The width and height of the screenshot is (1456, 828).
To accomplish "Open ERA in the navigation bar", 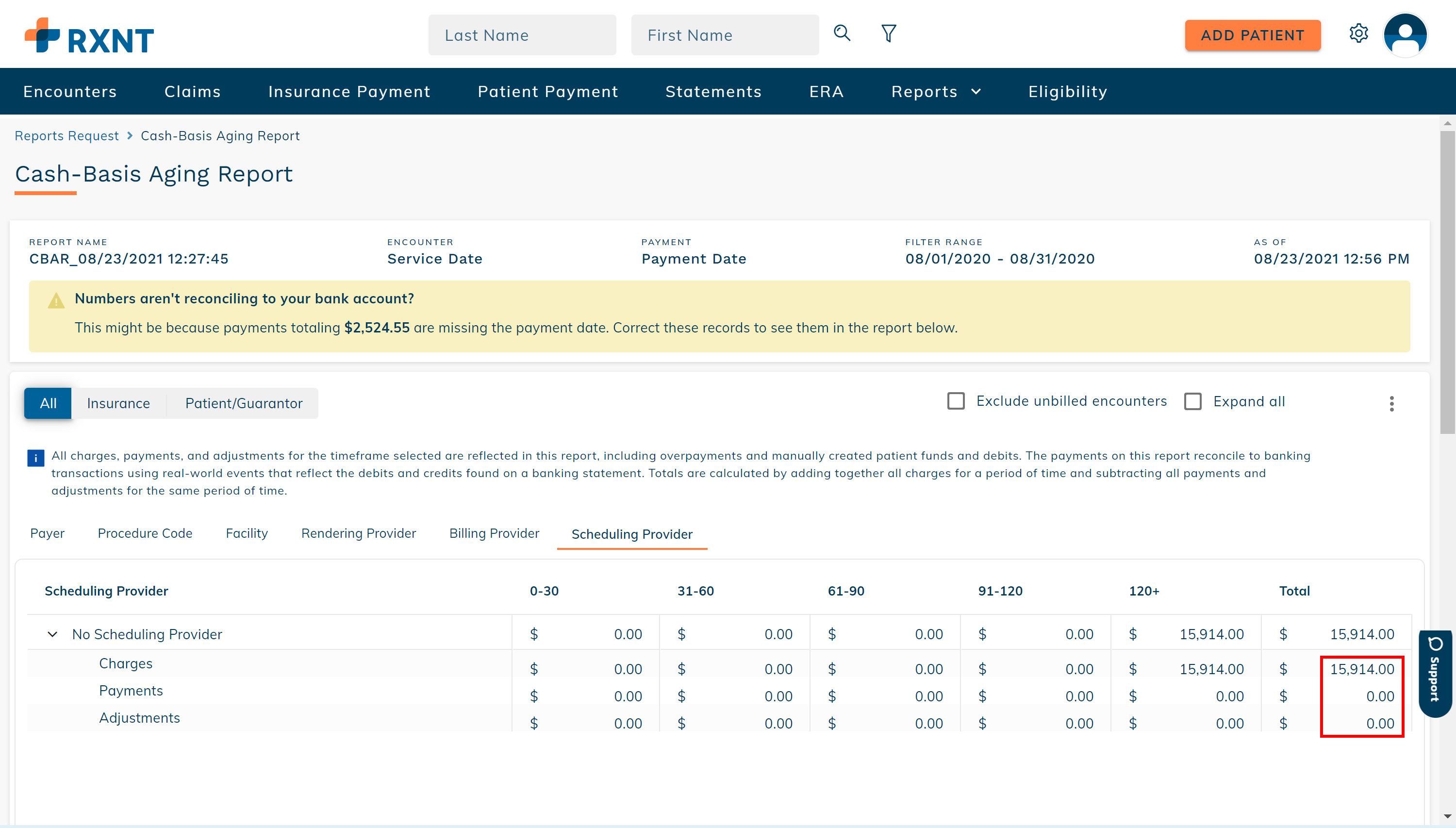I will click(x=826, y=92).
